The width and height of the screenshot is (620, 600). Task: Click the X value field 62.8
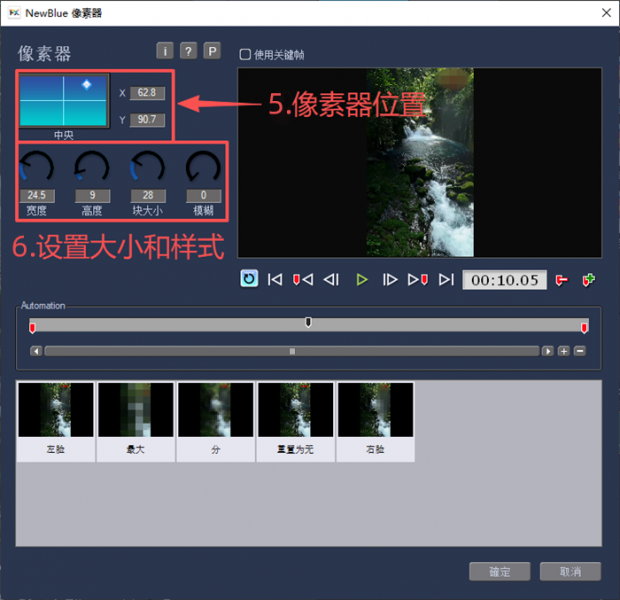tap(147, 93)
